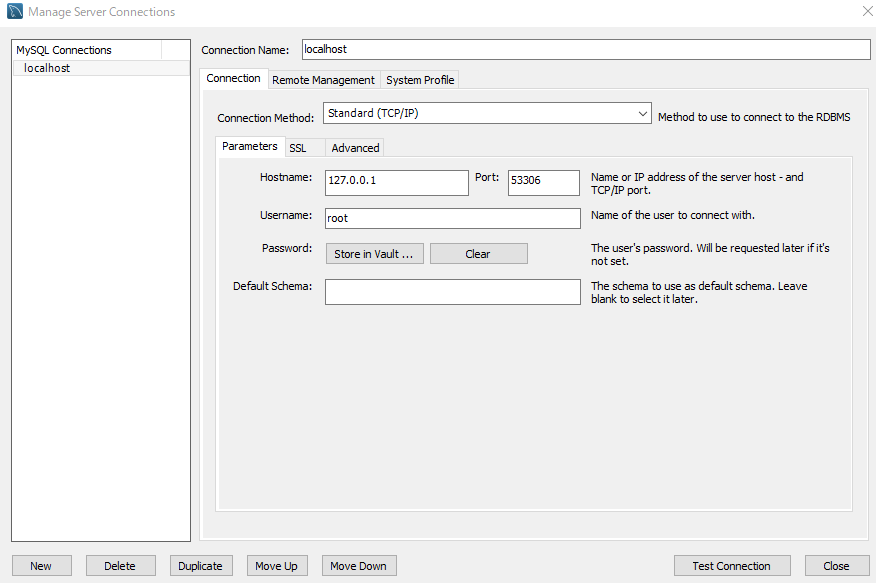Image resolution: width=876 pixels, height=583 pixels.
Task: Move the connection up in the list
Action: (x=277, y=565)
